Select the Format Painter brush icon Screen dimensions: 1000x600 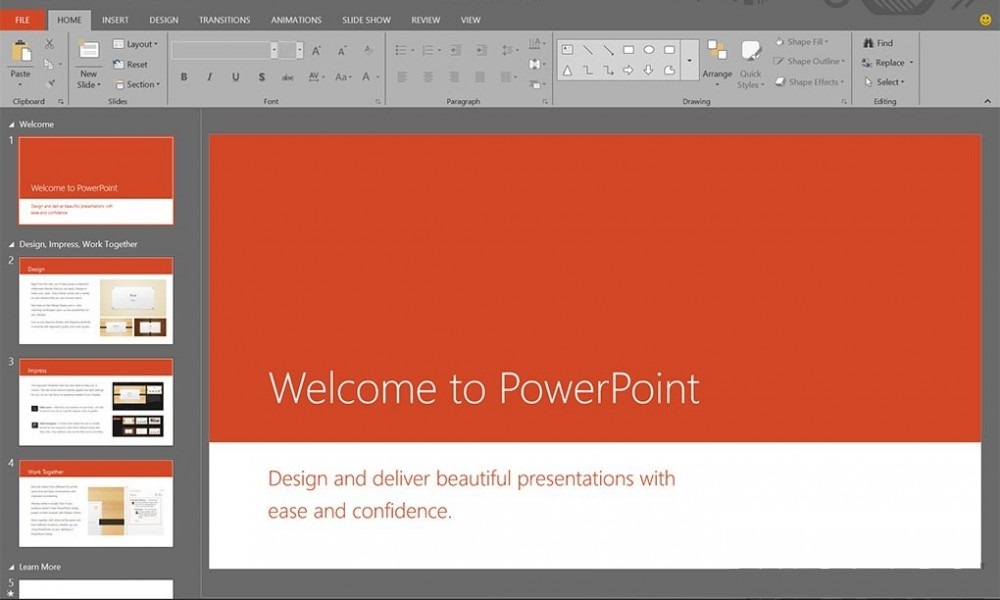click(x=51, y=83)
